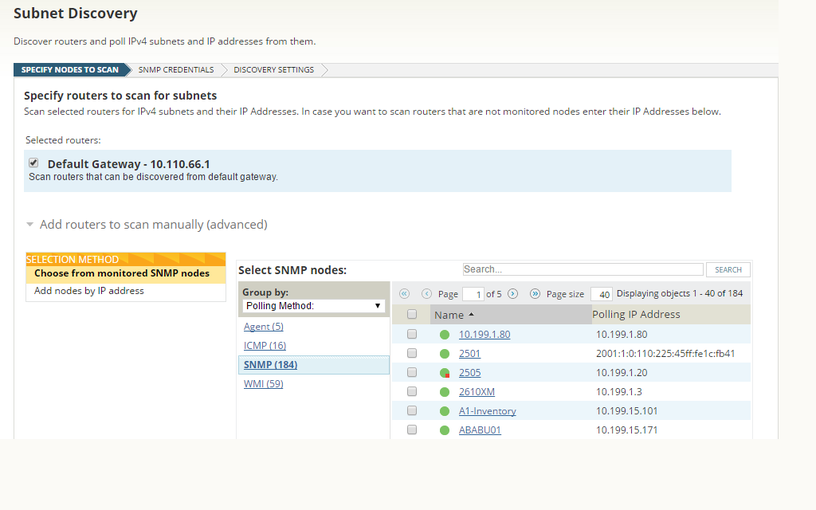Uncheck the Default Gateway checkbox

coord(34,163)
